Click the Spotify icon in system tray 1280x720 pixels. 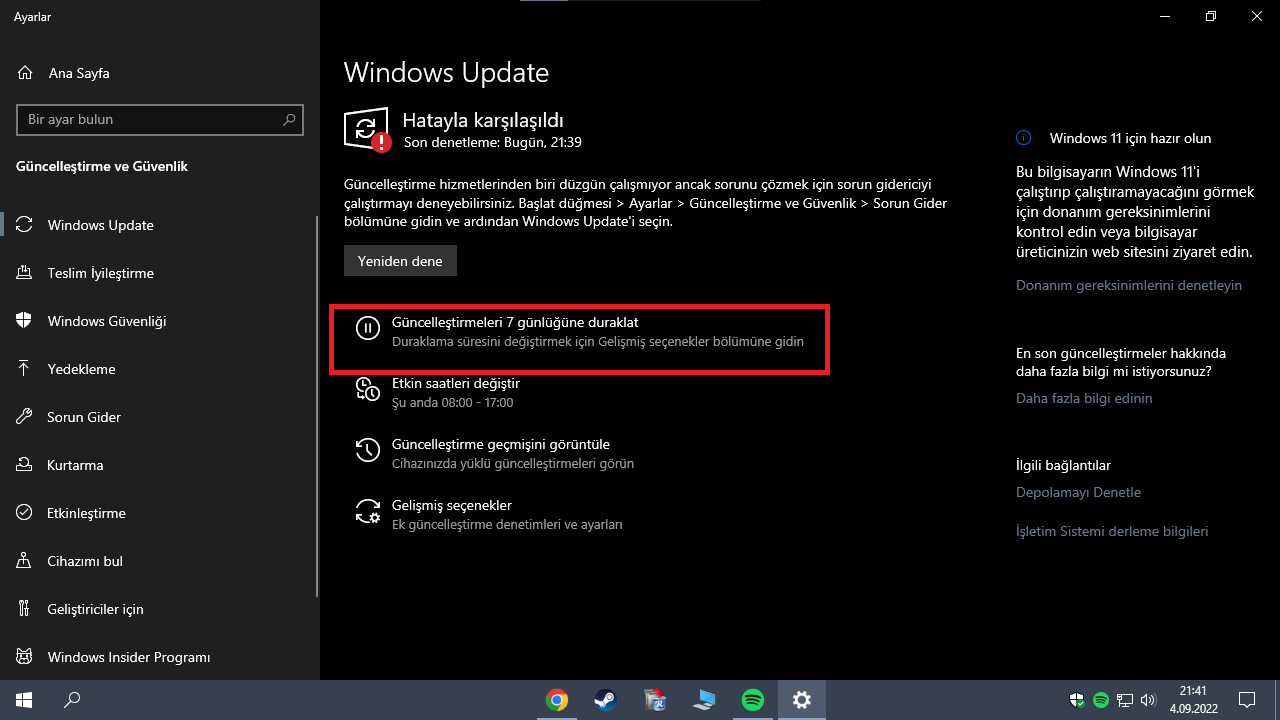coord(1101,700)
